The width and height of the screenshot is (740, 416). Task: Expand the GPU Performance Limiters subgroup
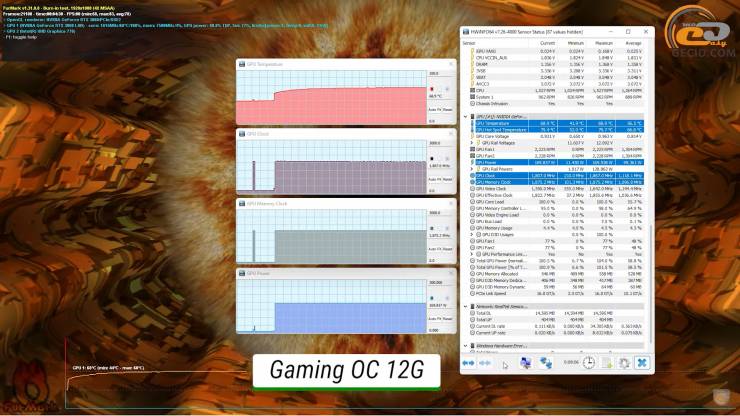pyautogui.click(x=471, y=254)
